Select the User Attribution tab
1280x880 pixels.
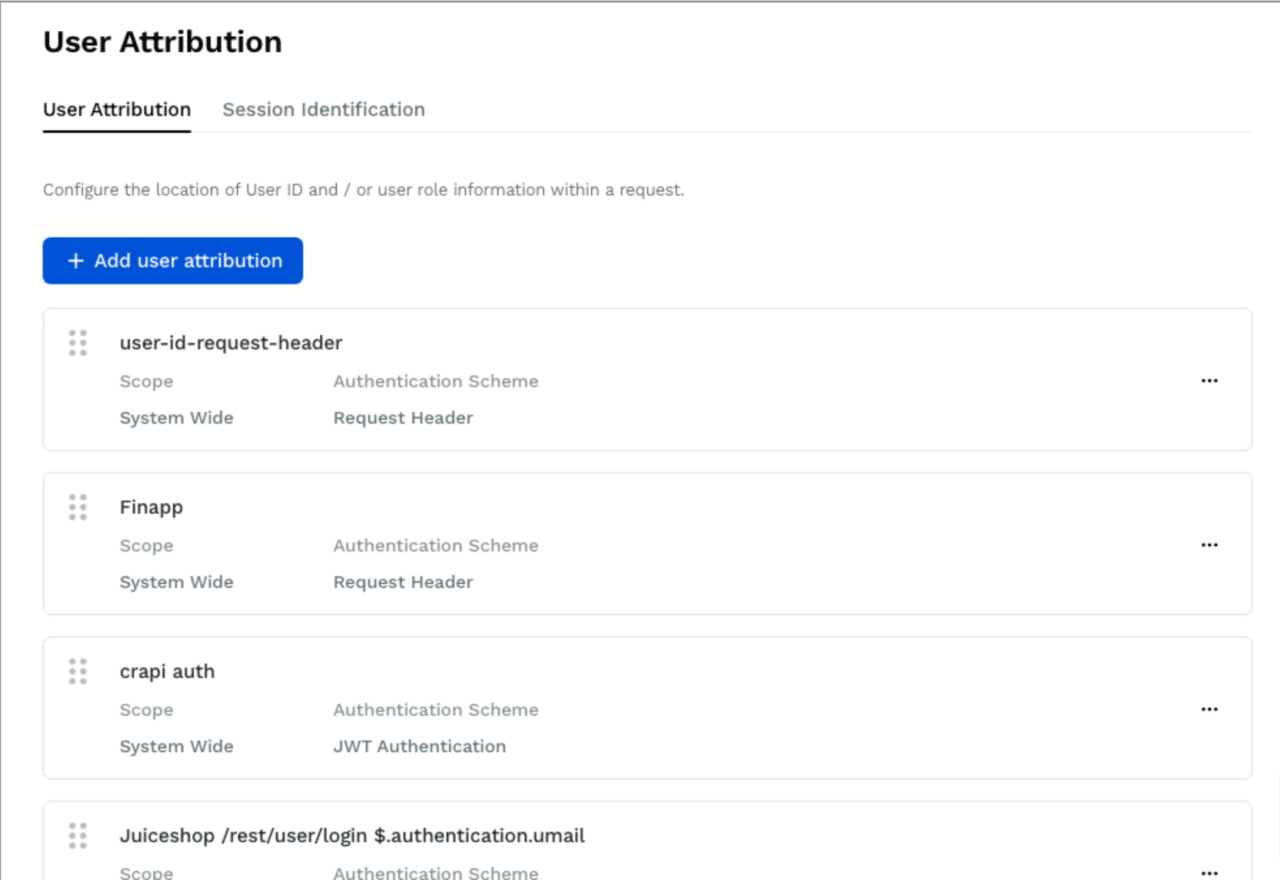click(x=116, y=109)
